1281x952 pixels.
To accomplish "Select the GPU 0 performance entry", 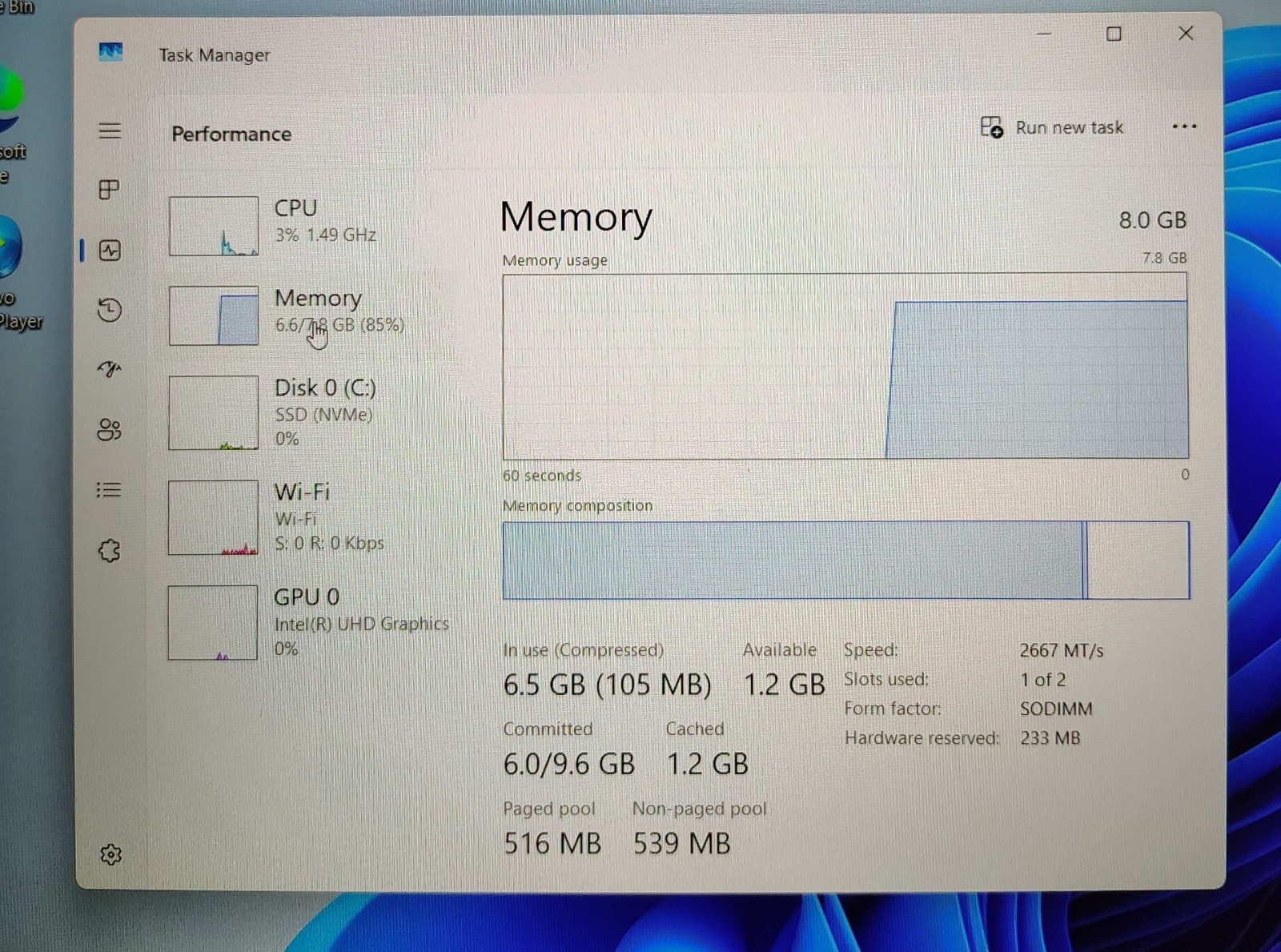I will pos(312,623).
